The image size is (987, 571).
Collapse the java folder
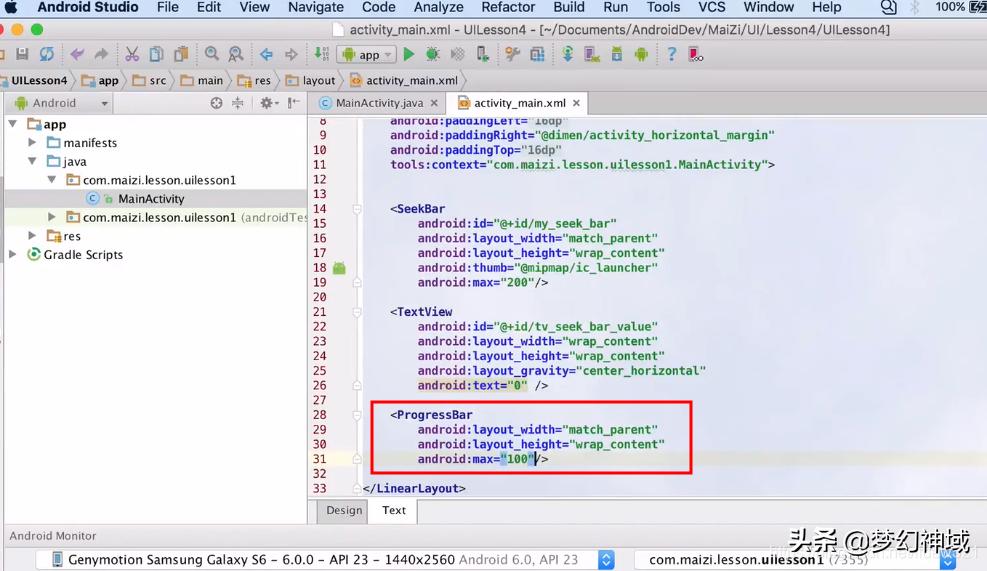click(x=33, y=161)
